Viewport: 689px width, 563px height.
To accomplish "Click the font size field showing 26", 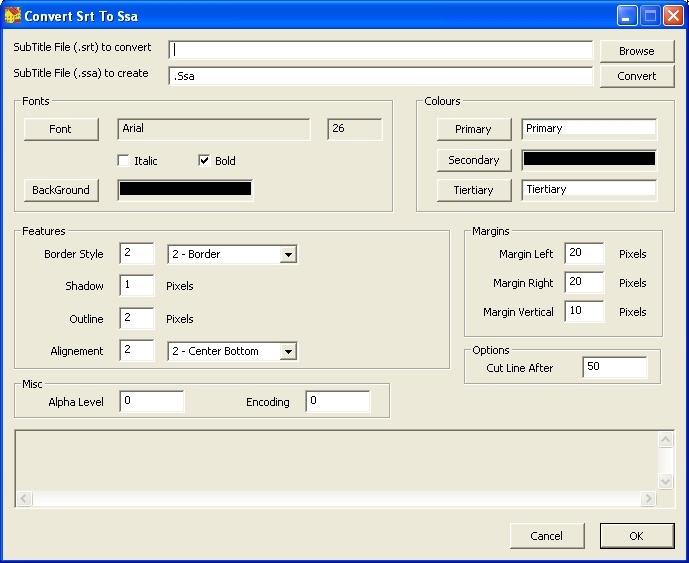I will (355, 129).
